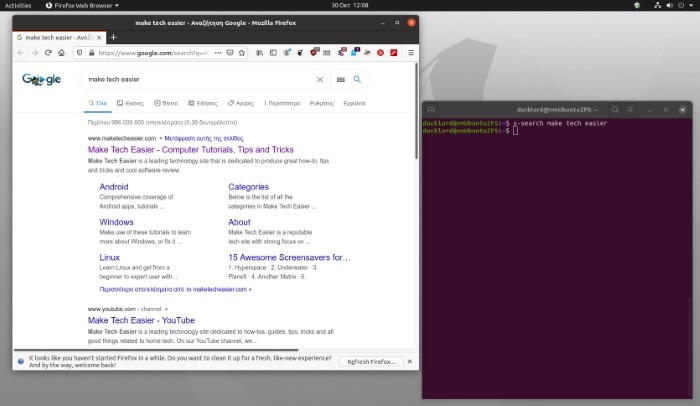This screenshot has height=406, width=700.
Task: Close the 'make tech easier' tab
Action: 99,38
